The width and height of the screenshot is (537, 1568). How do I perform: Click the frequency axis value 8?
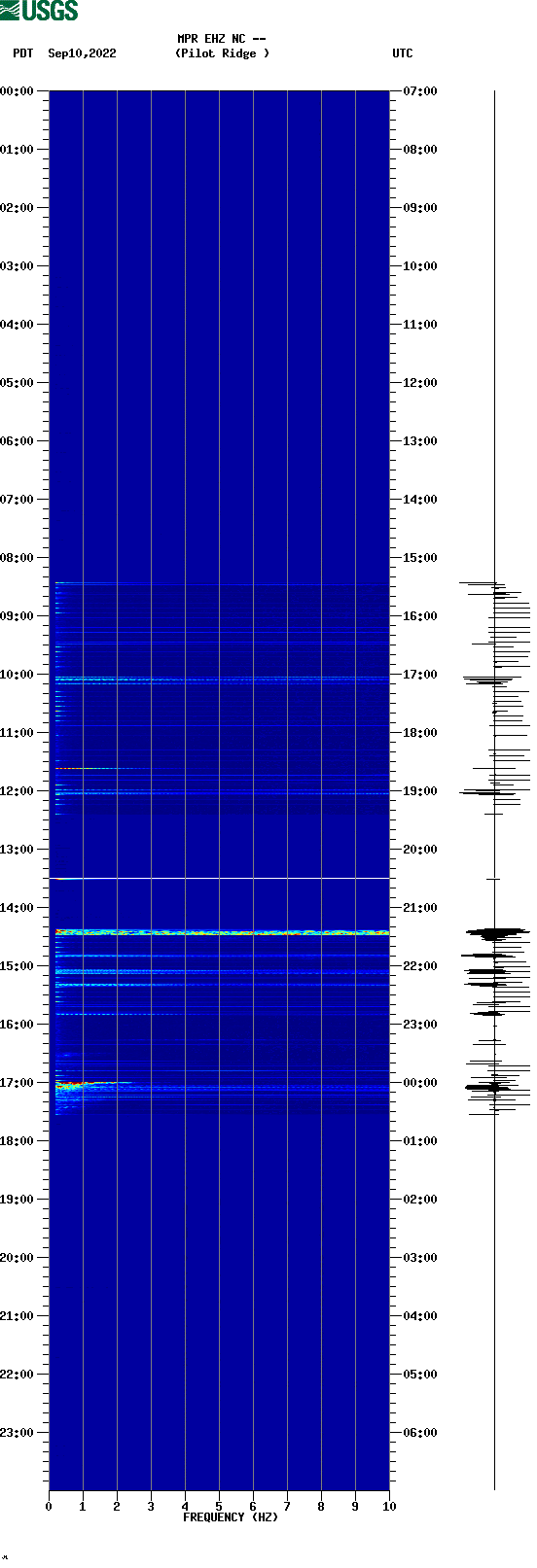point(321,1507)
